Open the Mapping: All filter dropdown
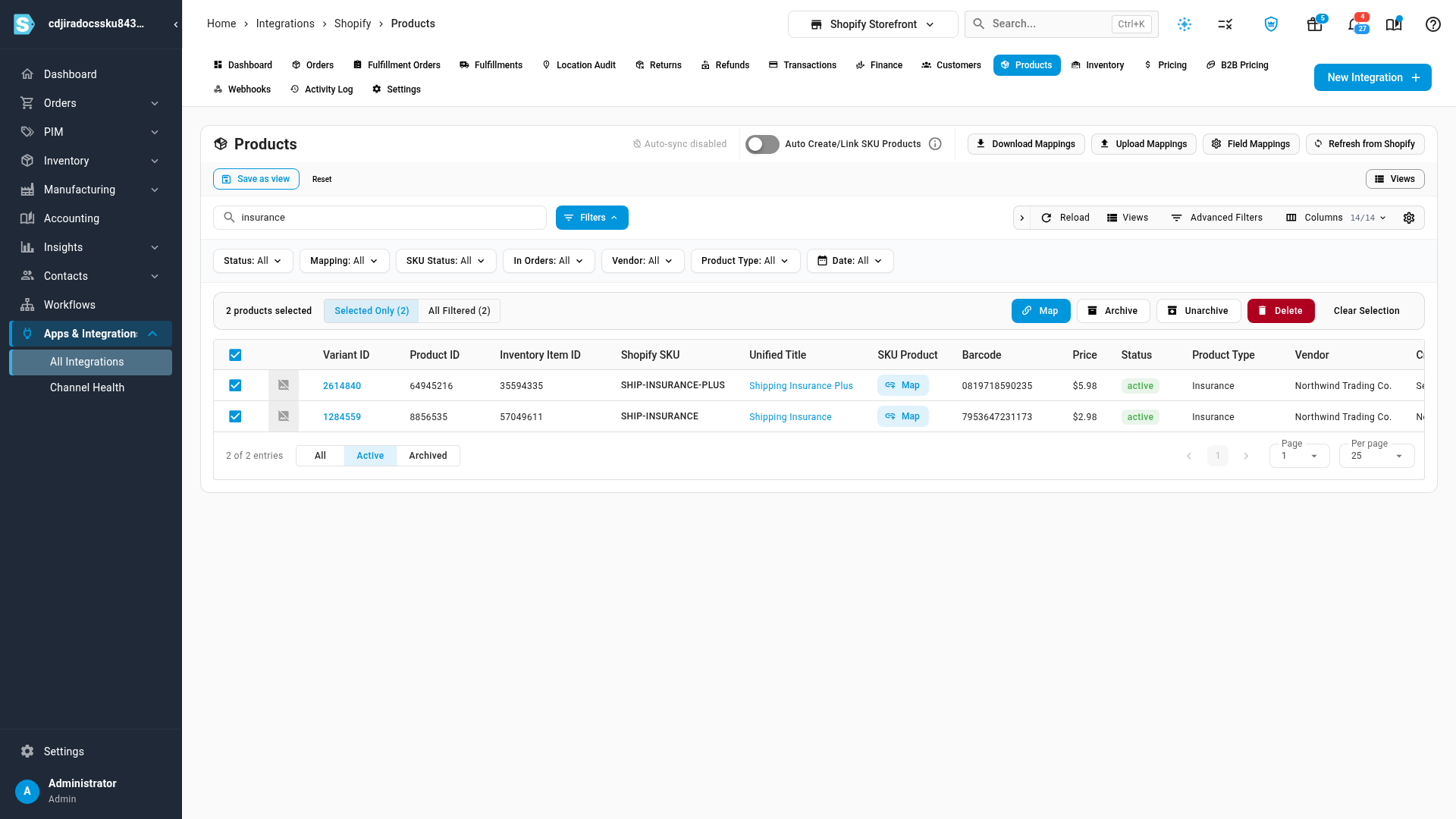The image size is (1456, 819). (344, 261)
